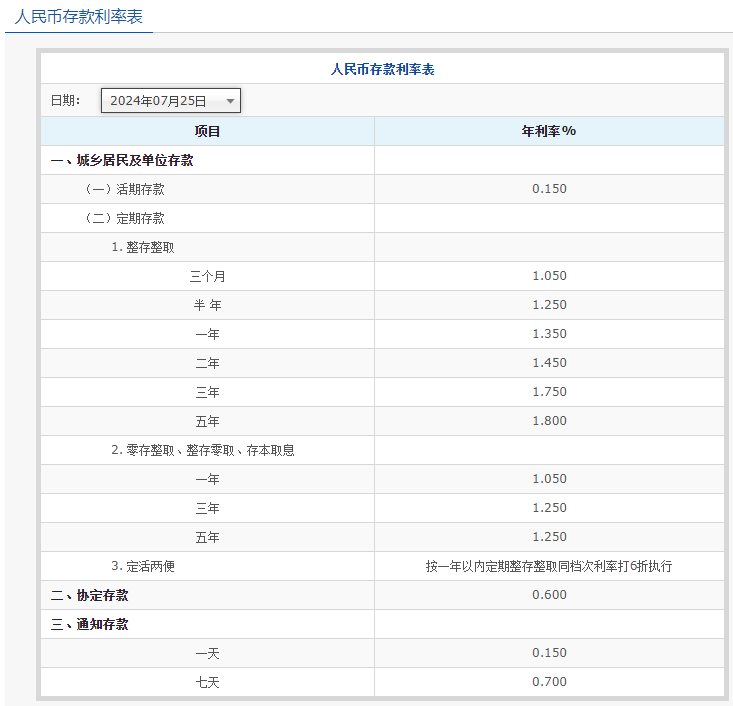Click the 三个月 term row
Viewport: 733px width, 706px height.
click(x=207, y=276)
